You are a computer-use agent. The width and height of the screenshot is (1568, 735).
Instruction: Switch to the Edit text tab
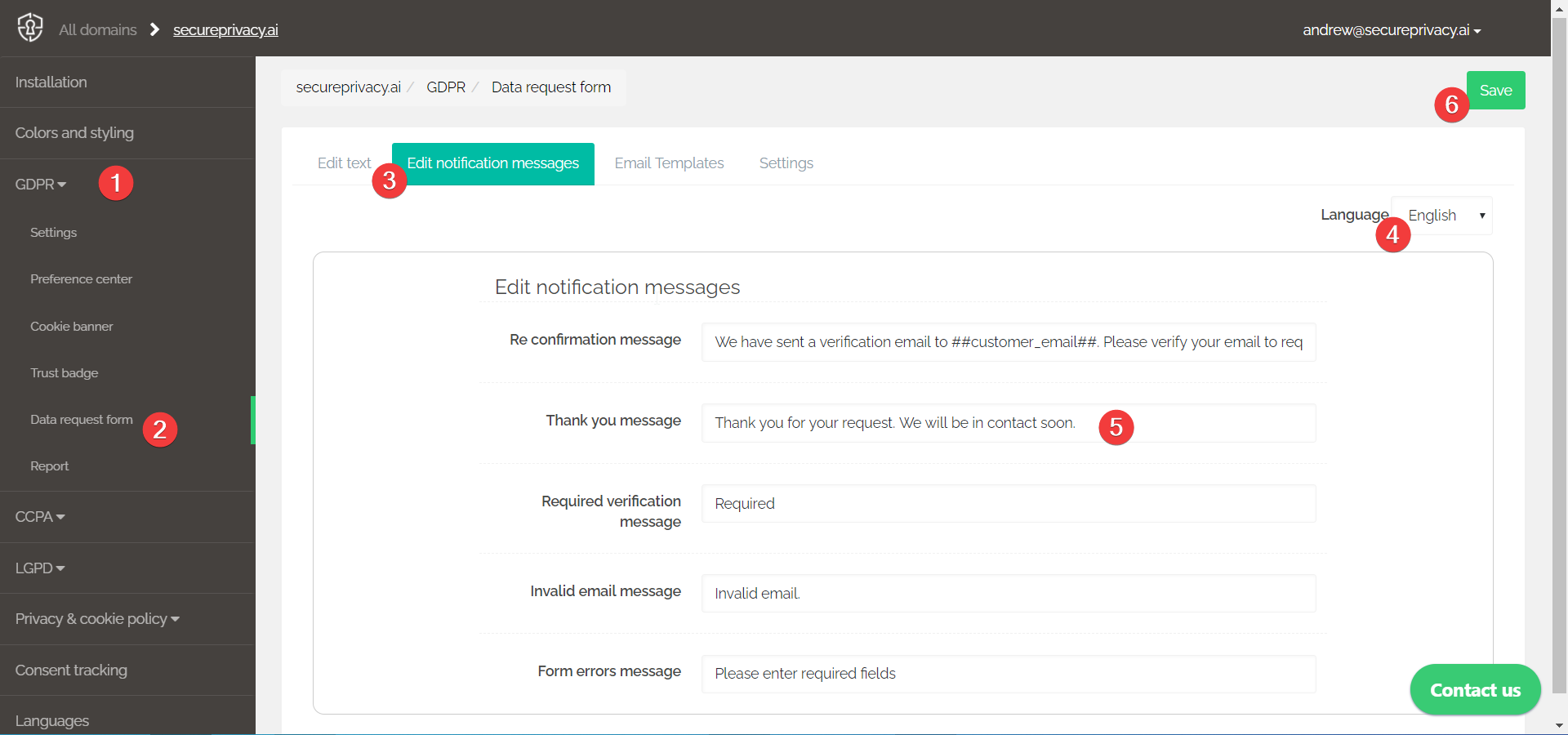(x=343, y=163)
